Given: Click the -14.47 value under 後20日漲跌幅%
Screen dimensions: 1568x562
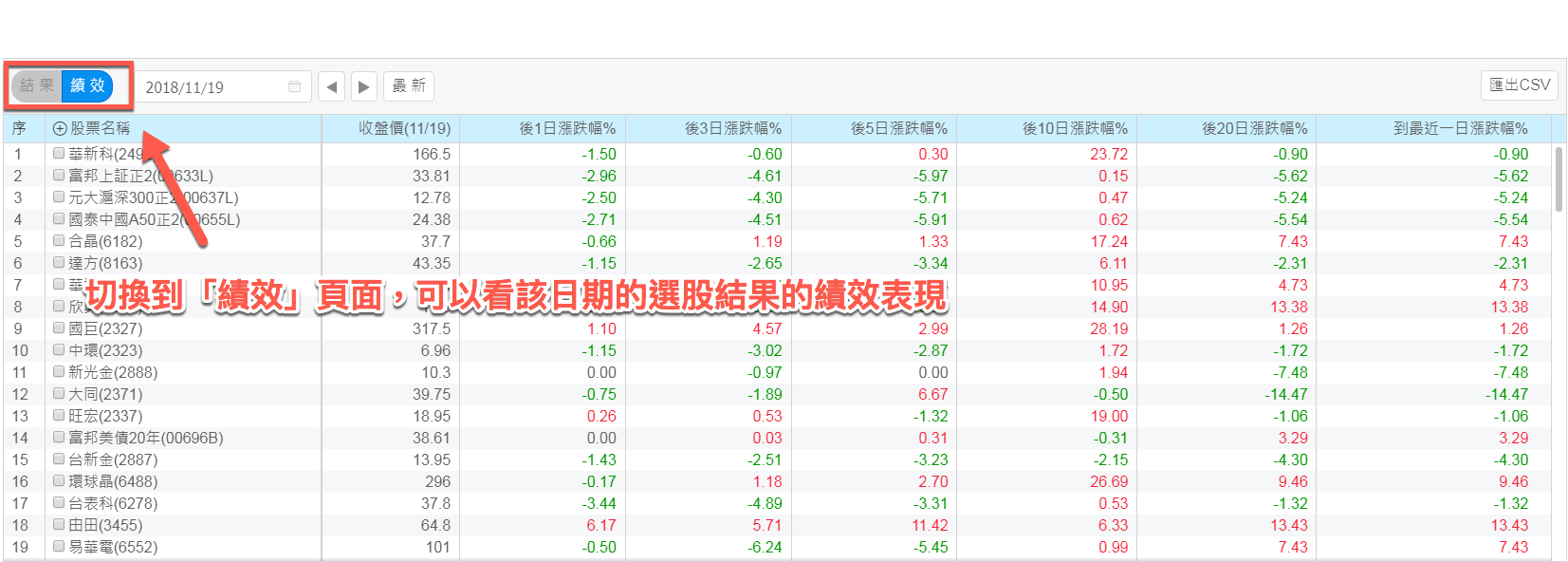Looking at the screenshot, I should click(x=1286, y=394).
